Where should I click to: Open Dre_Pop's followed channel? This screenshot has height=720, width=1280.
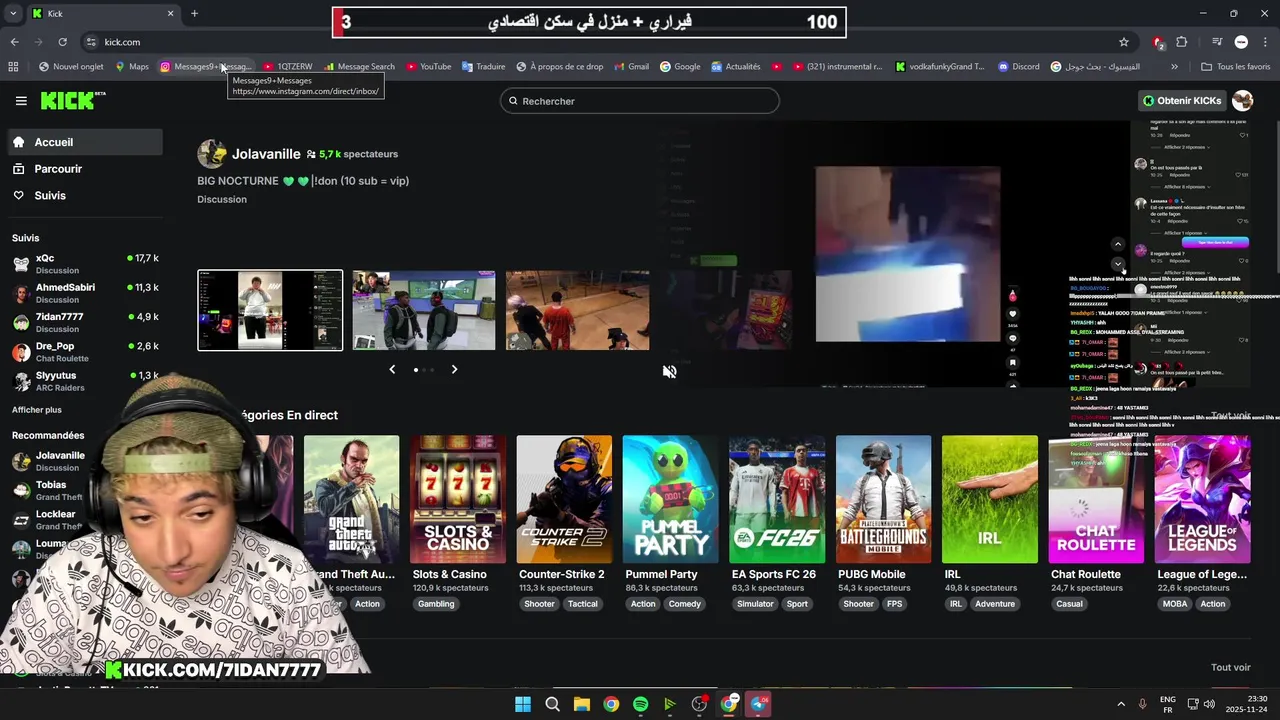pyautogui.click(x=84, y=351)
